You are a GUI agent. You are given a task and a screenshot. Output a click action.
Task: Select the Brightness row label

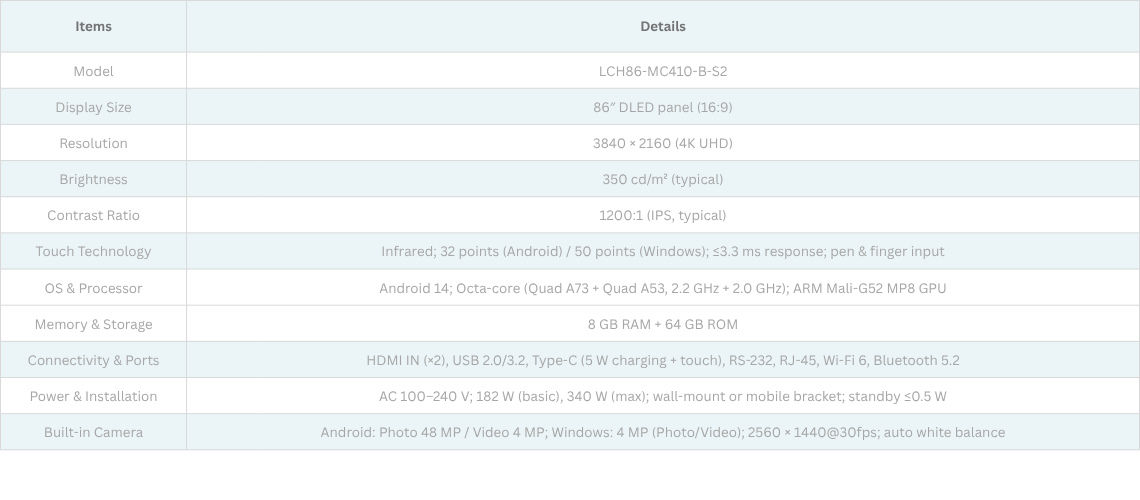coord(93,179)
